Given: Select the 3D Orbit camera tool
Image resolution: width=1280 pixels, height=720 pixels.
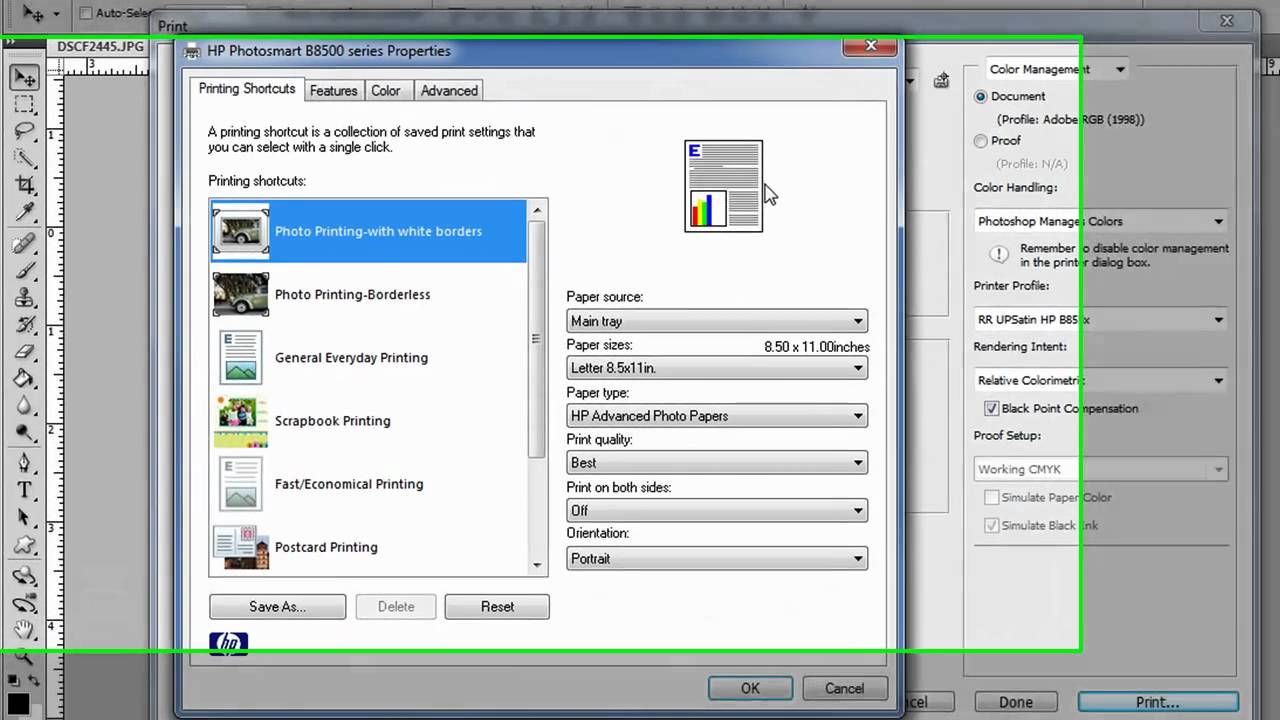Looking at the screenshot, I should point(25,603).
